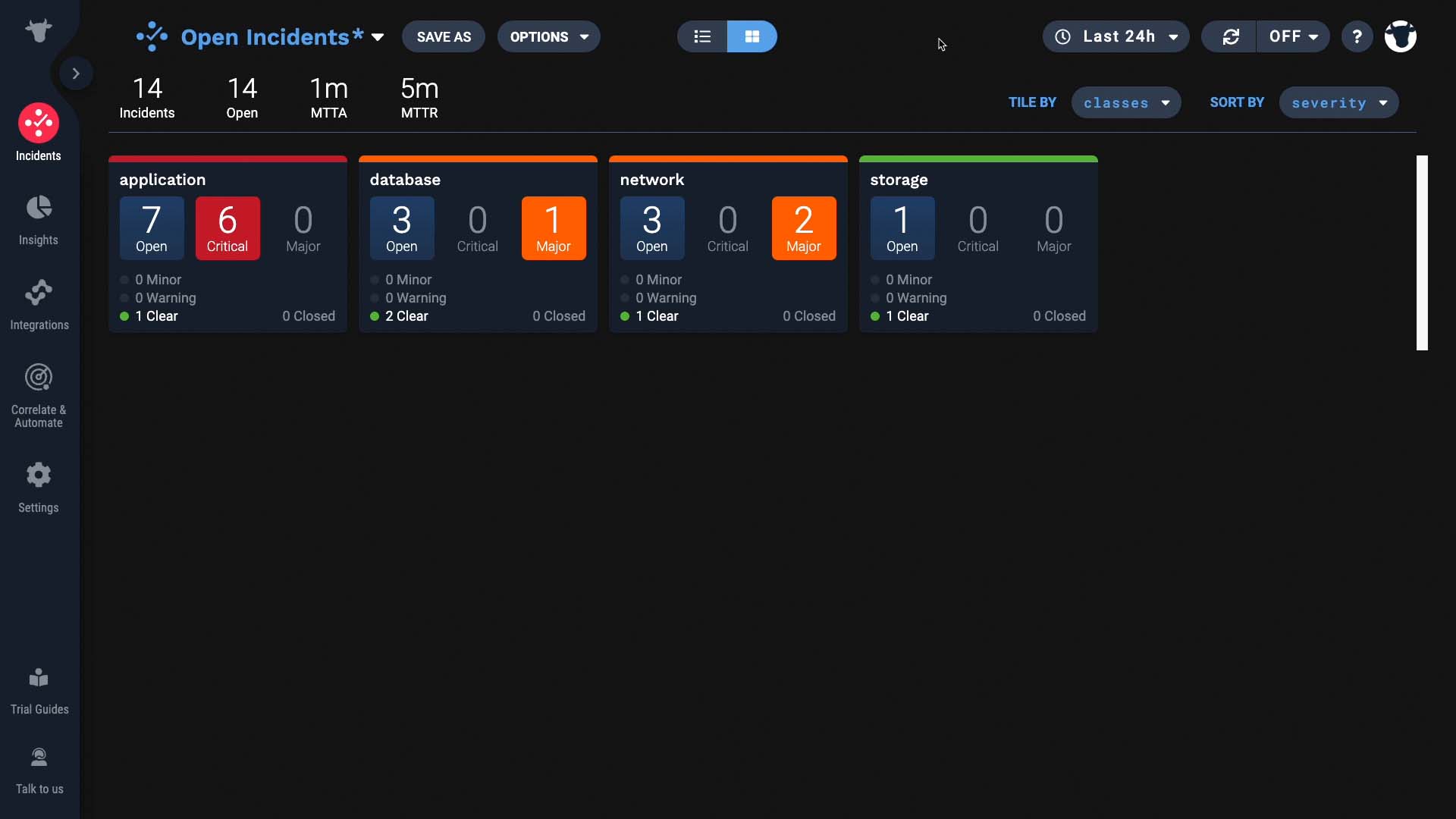Click database 0 Critical count

tap(478, 228)
